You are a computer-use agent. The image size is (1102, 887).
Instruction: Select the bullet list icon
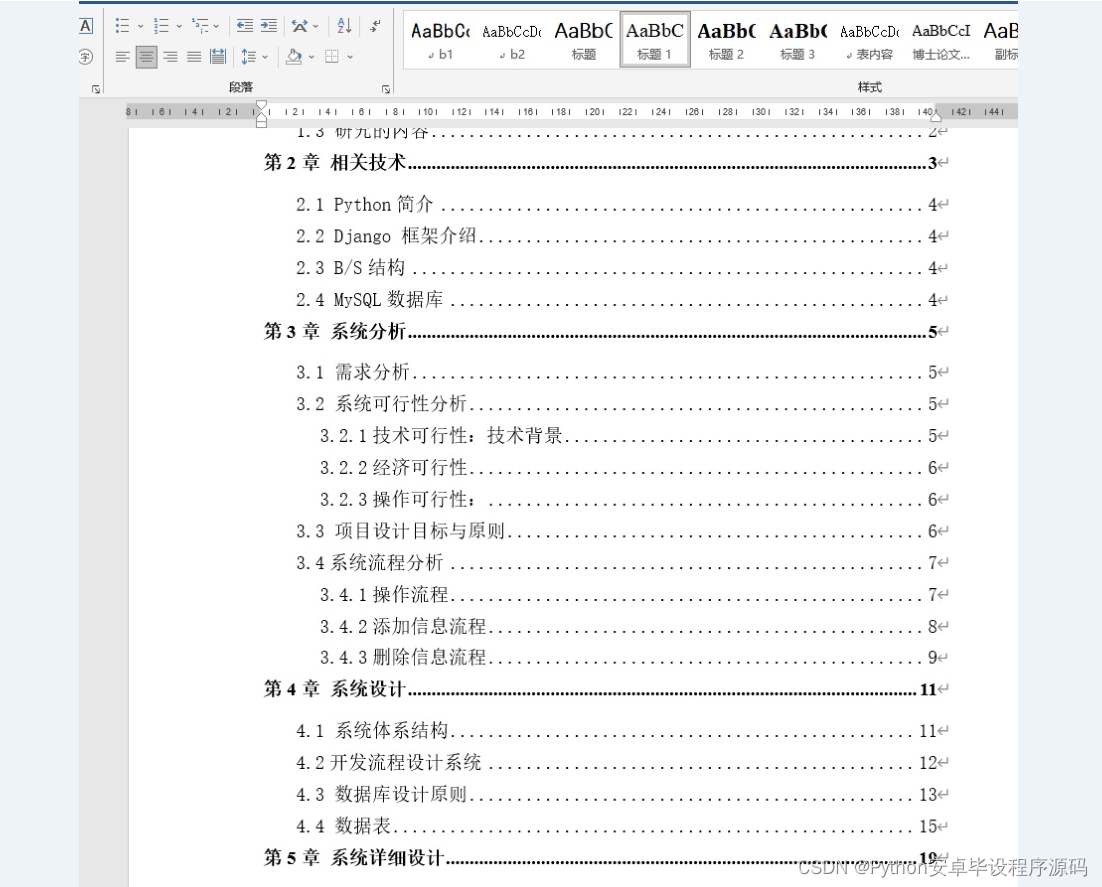[x=124, y=26]
